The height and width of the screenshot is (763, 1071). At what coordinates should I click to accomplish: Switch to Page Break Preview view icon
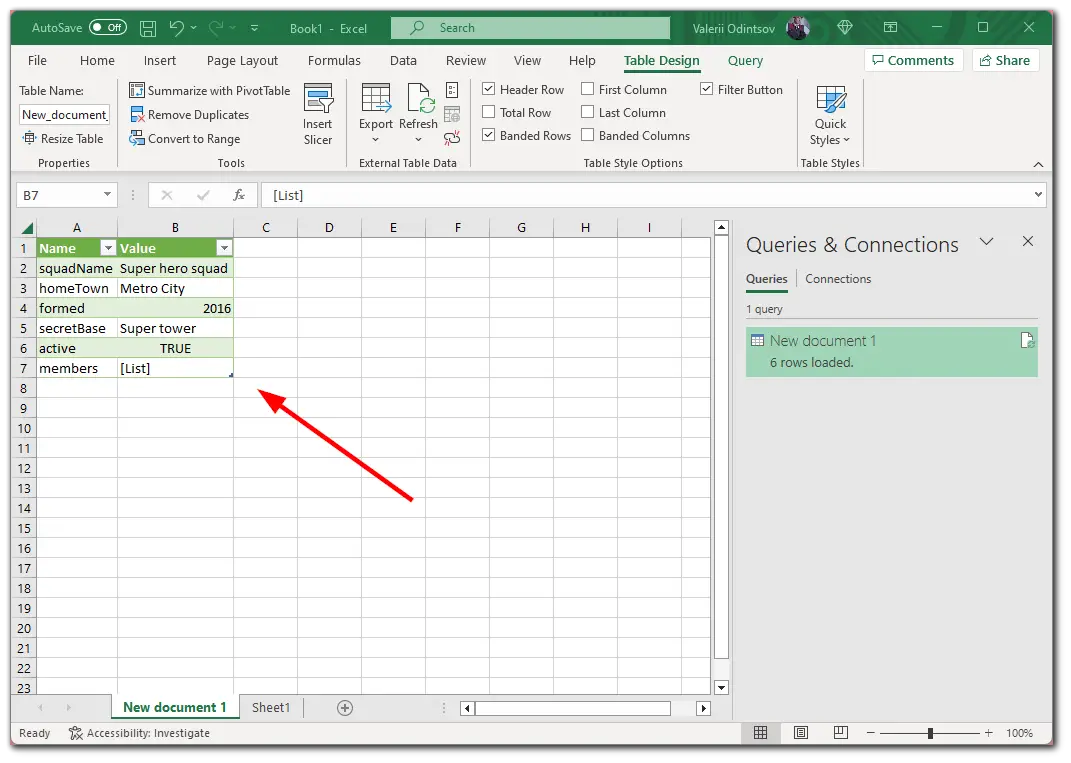coord(841,732)
